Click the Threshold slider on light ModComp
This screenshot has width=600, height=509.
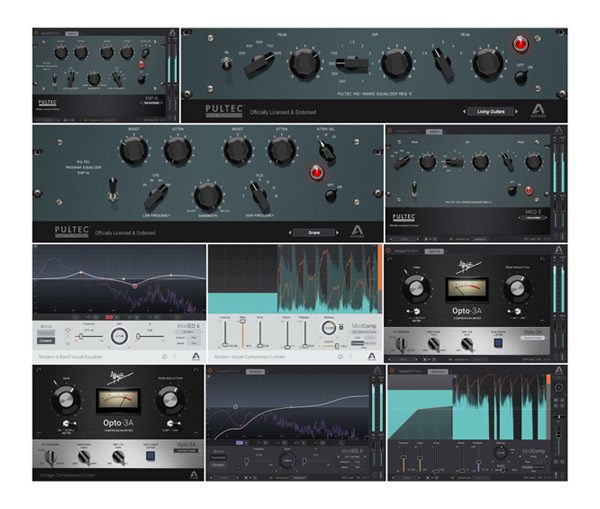tap(226, 333)
